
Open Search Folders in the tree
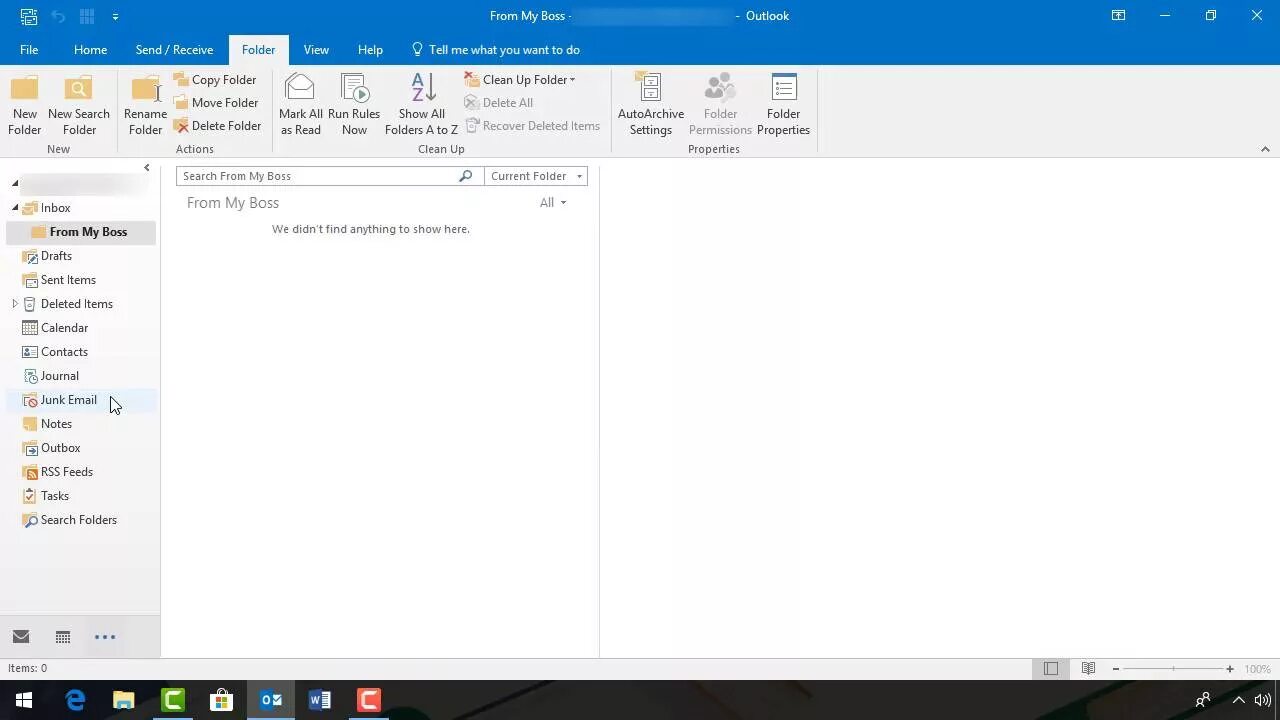click(78, 520)
